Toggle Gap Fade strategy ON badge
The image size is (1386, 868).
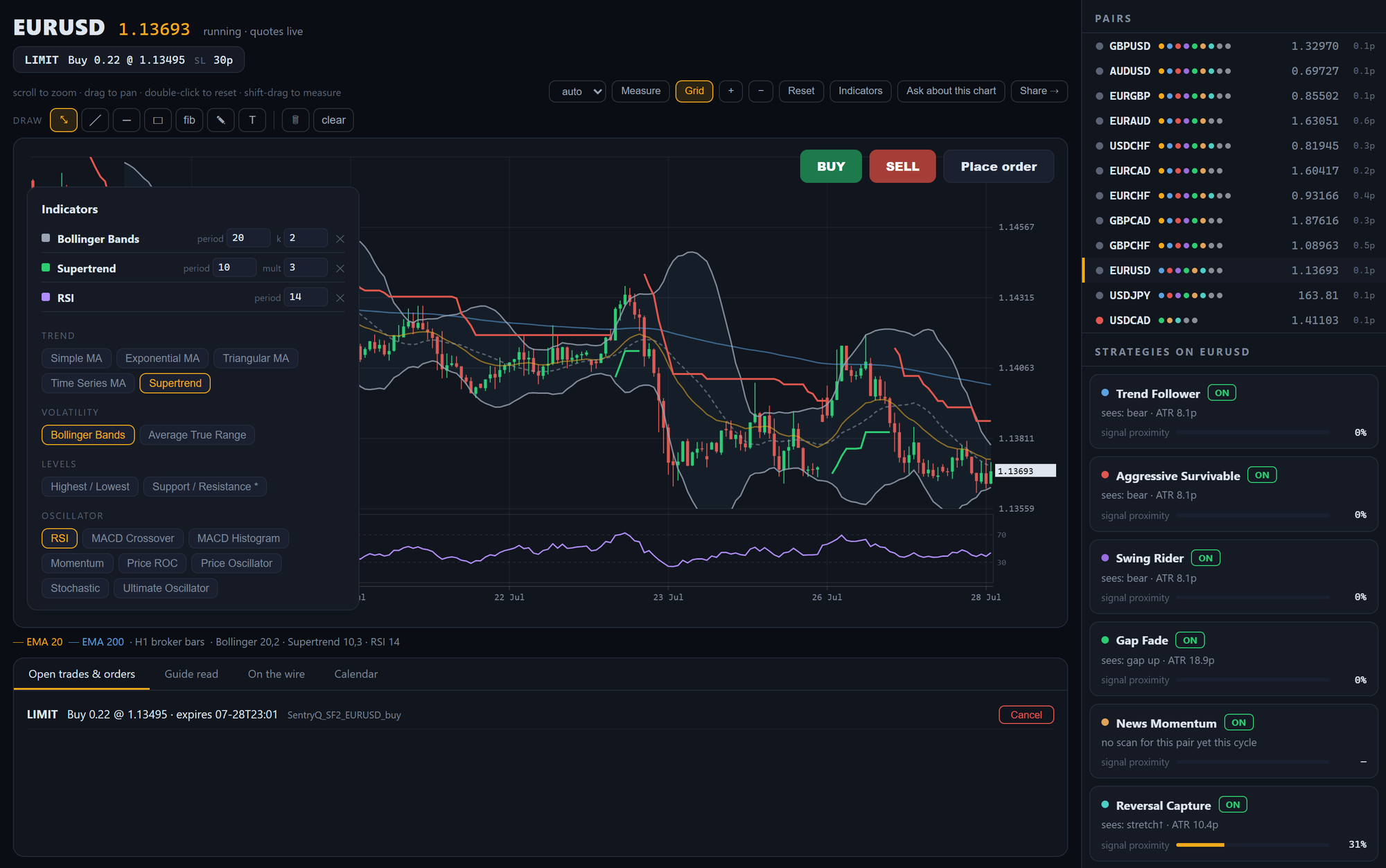[1190, 641]
